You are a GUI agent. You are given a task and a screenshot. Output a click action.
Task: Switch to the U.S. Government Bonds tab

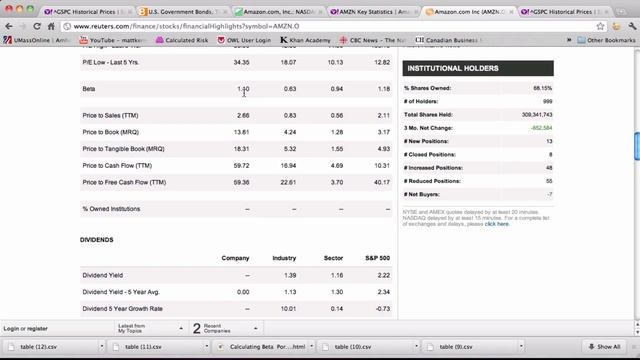pos(182,12)
